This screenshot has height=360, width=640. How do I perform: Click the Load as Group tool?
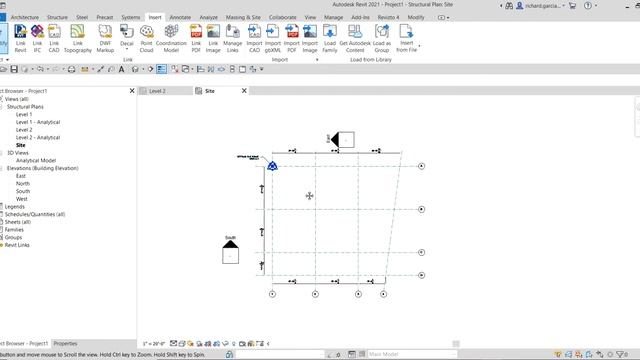pyautogui.click(x=382, y=38)
